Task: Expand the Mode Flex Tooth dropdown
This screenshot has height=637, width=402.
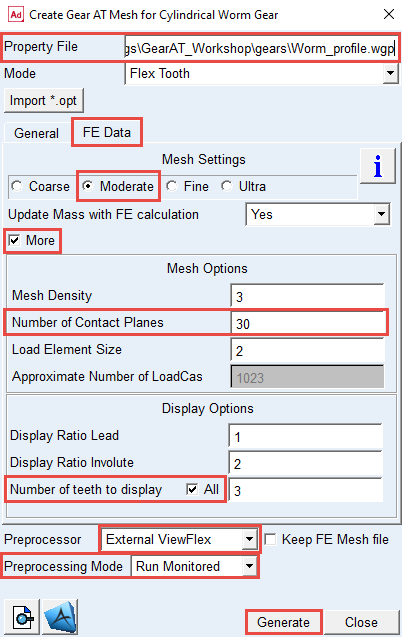Action: click(x=390, y=74)
